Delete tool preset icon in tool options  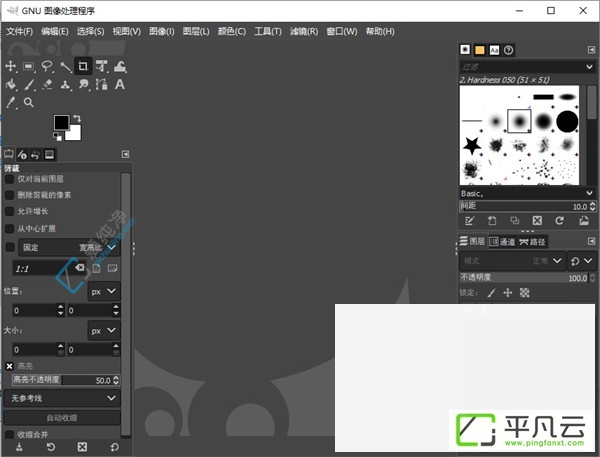point(82,447)
